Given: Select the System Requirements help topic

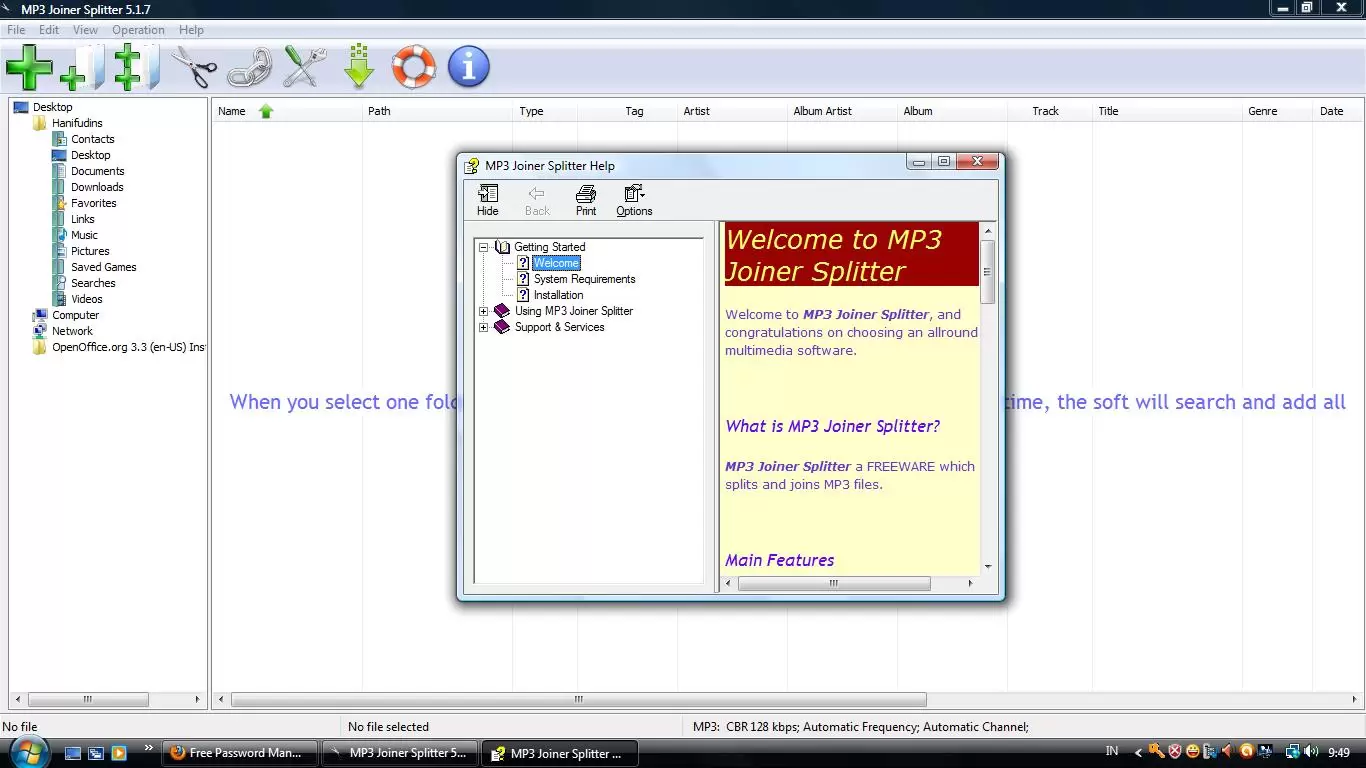Looking at the screenshot, I should point(585,279).
